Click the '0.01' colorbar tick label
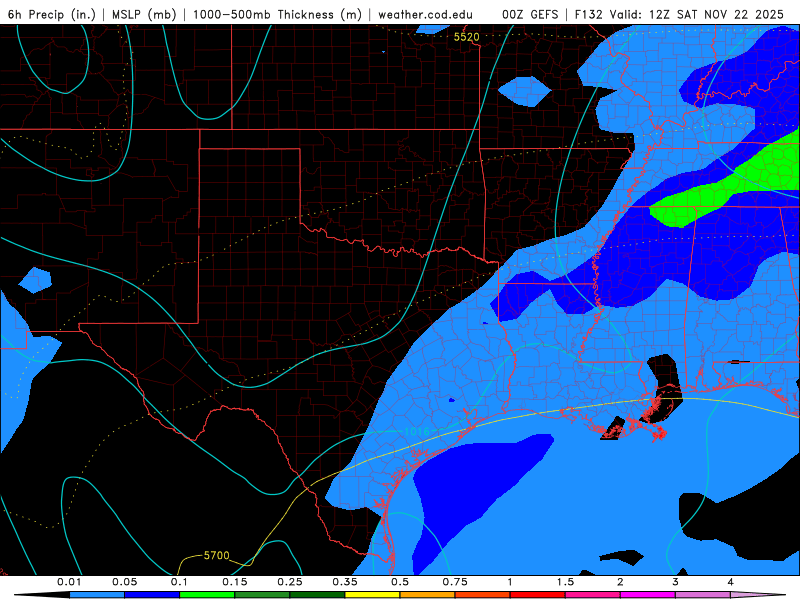Image resolution: width=800 pixels, height=600 pixels. (69, 582)
